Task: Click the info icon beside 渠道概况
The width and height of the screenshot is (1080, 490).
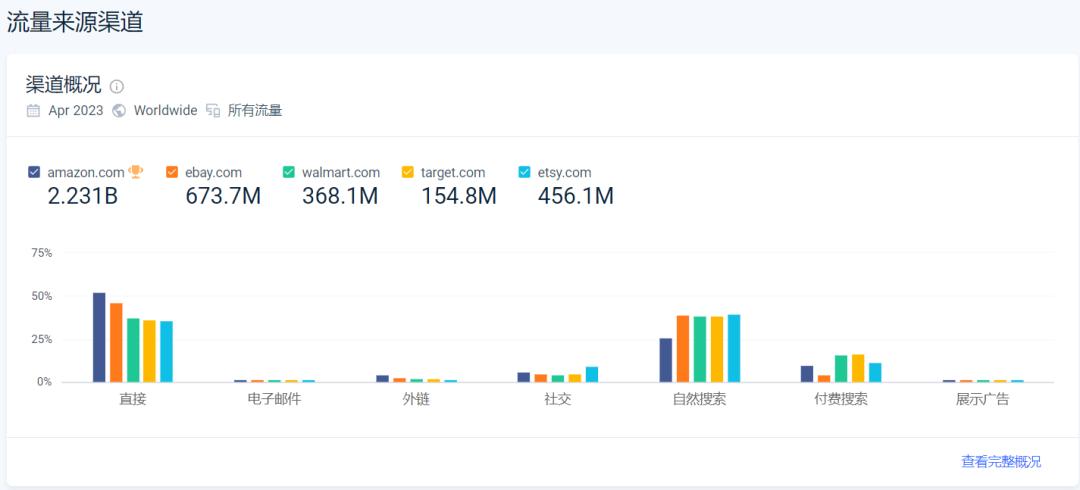Action: pyautogui.click(x=117, y=87)
